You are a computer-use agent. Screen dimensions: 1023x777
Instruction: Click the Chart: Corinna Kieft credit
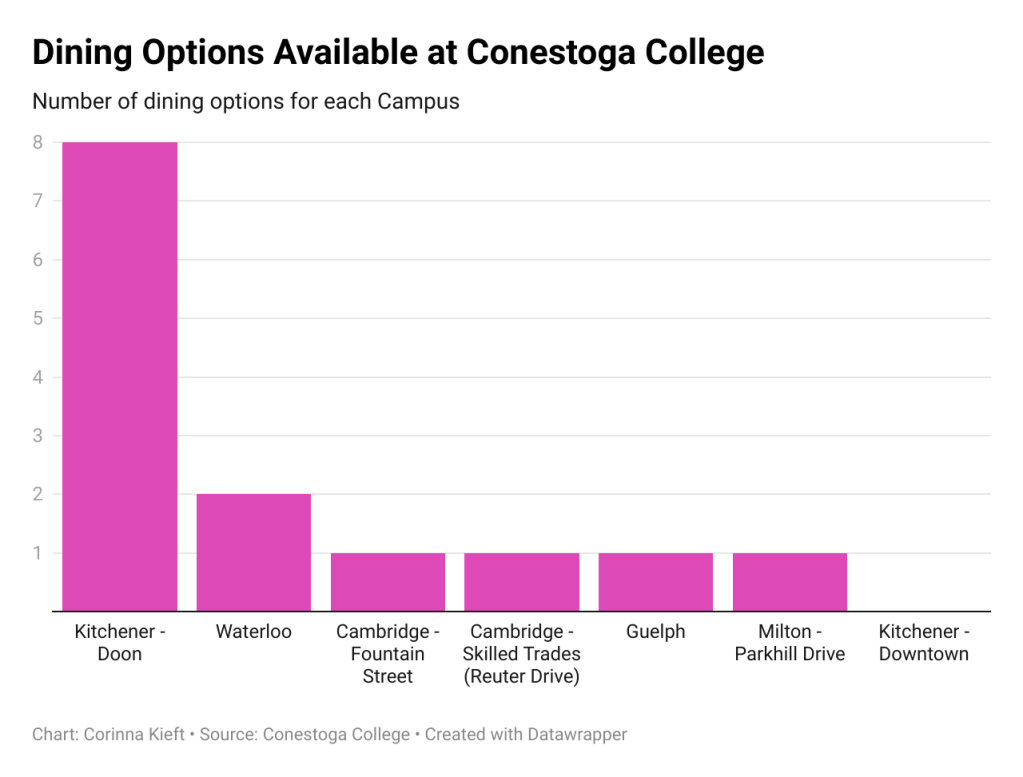pyautogui.click(x=108, y=734)
